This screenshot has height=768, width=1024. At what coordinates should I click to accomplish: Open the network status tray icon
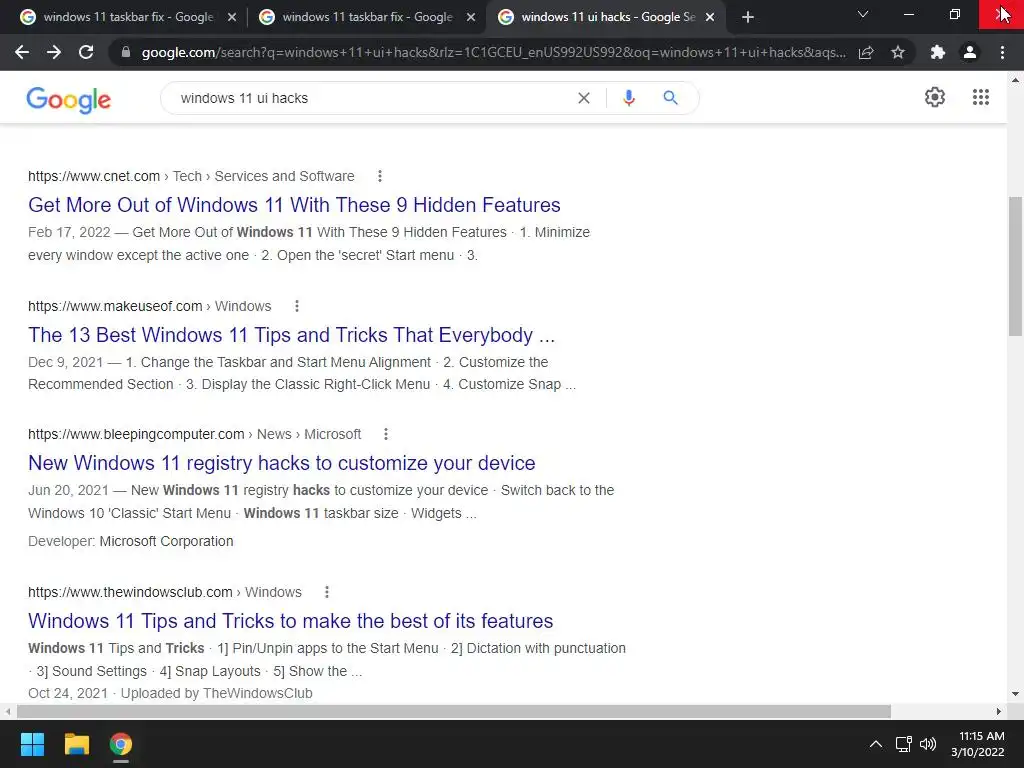pos(904,744)
